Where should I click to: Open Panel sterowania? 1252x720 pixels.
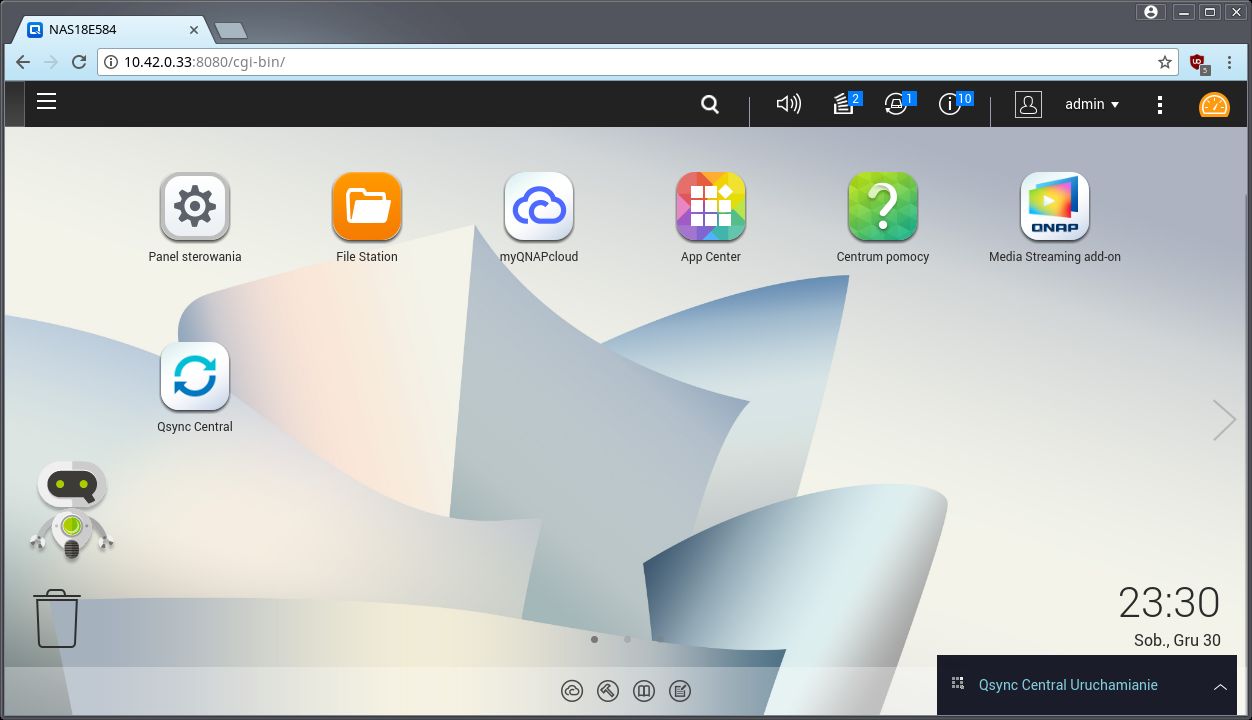[x=194, y=205]
